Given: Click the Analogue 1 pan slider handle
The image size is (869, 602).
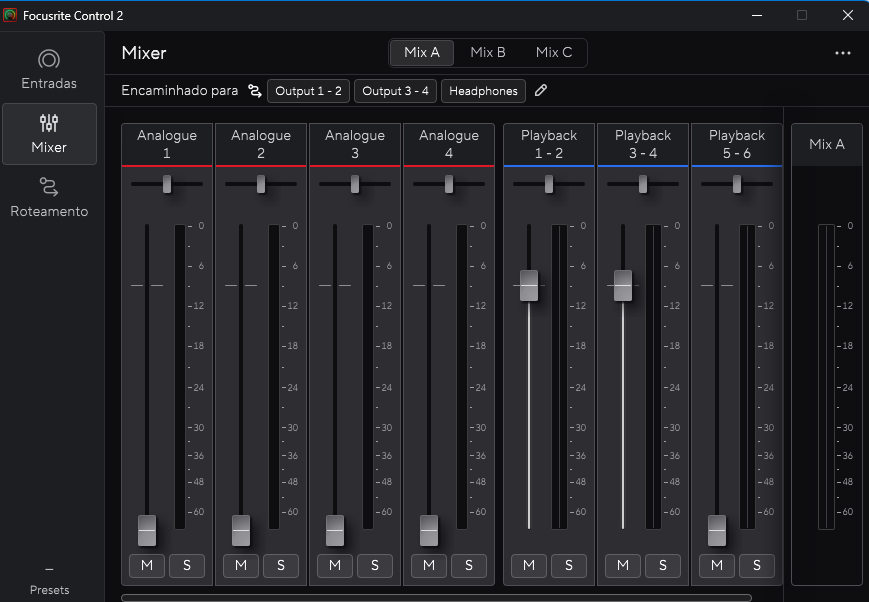Looking at the screenshot, I should (167, 184).
